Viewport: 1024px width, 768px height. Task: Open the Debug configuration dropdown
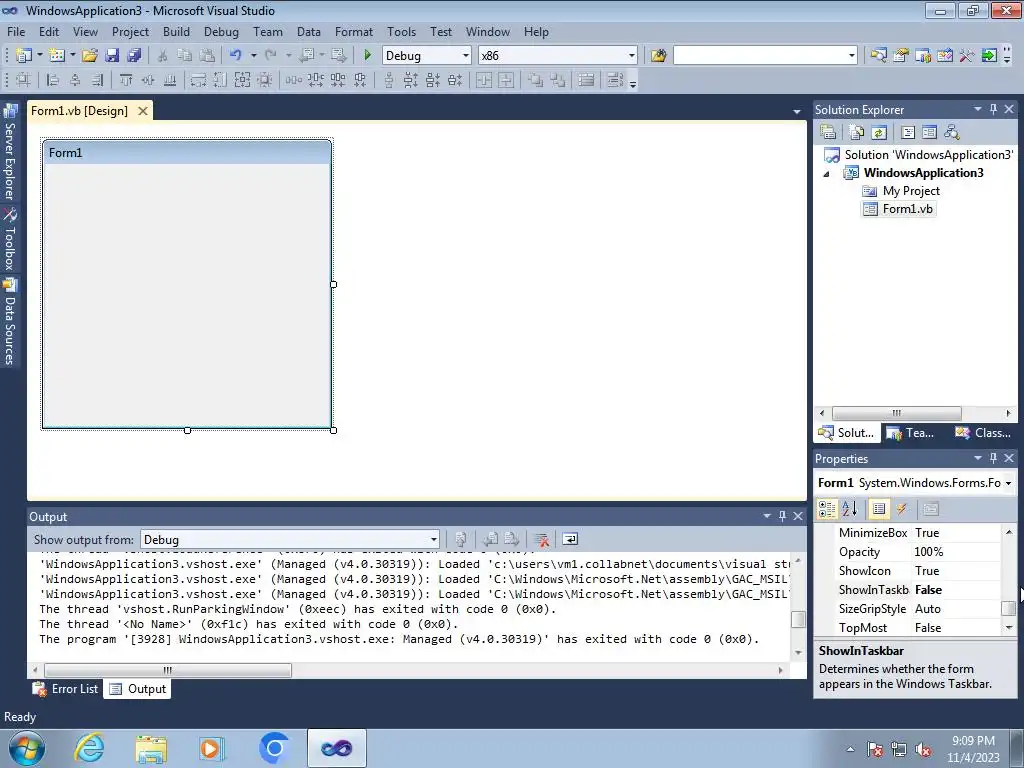[x=466, y=56]
